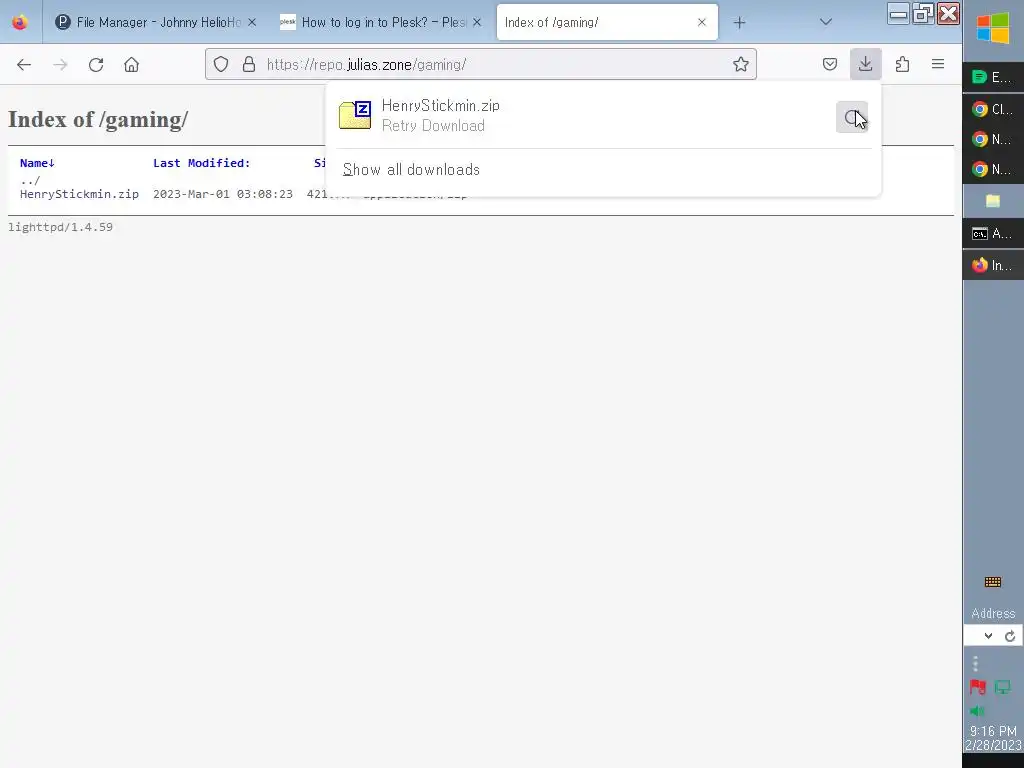Minimize the Firefox window
1024x768 pixels.
coord(898,14)
